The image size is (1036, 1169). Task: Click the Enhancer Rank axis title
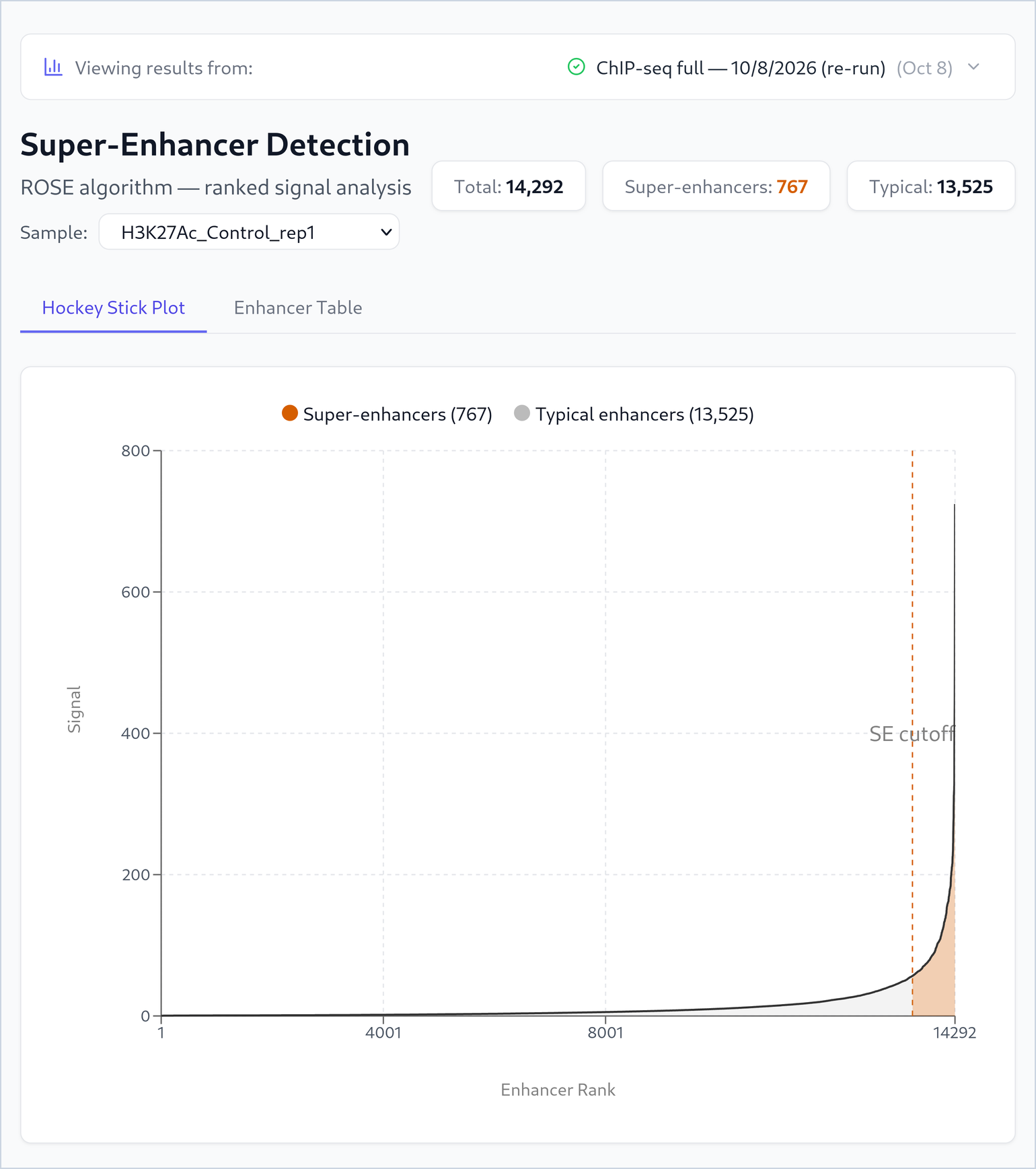pyautogui.click(x=558, y=1090)
